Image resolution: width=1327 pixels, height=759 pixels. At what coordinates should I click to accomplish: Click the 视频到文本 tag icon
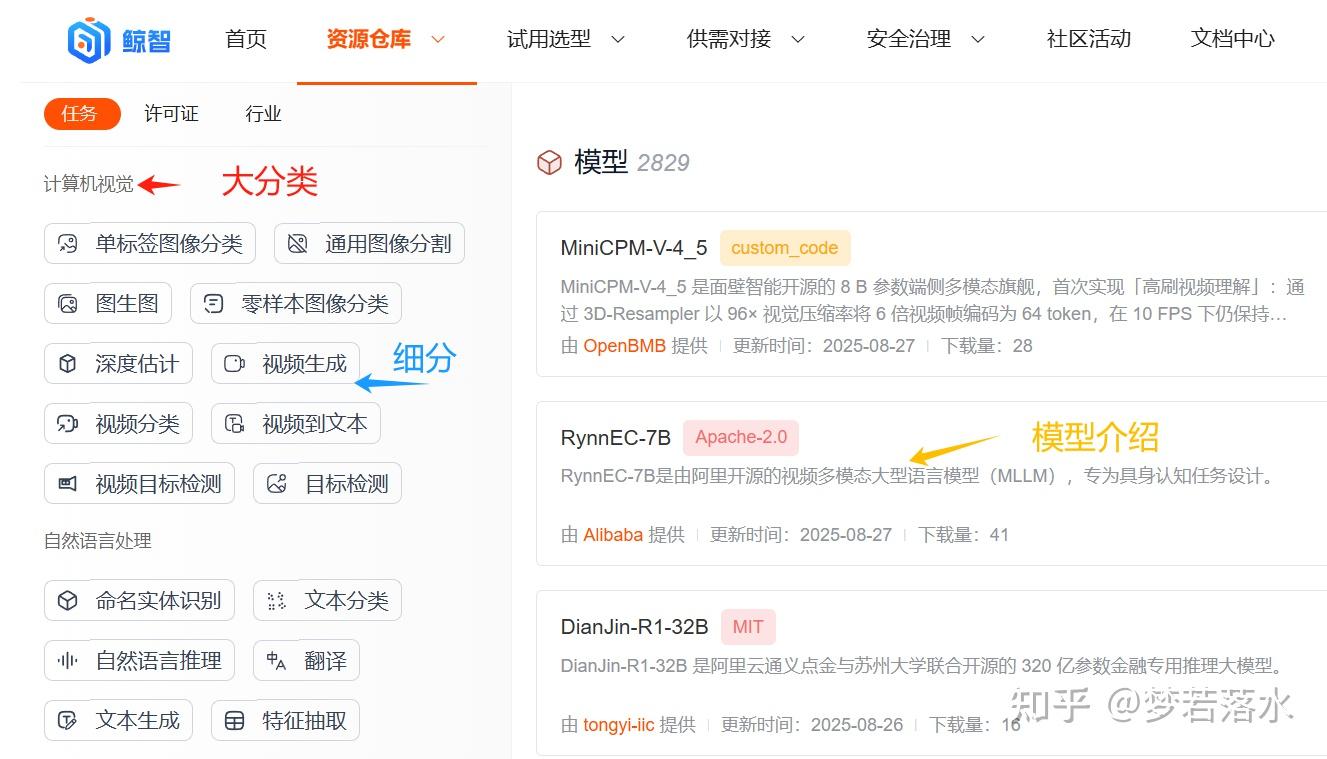click(x=235, y=424)
